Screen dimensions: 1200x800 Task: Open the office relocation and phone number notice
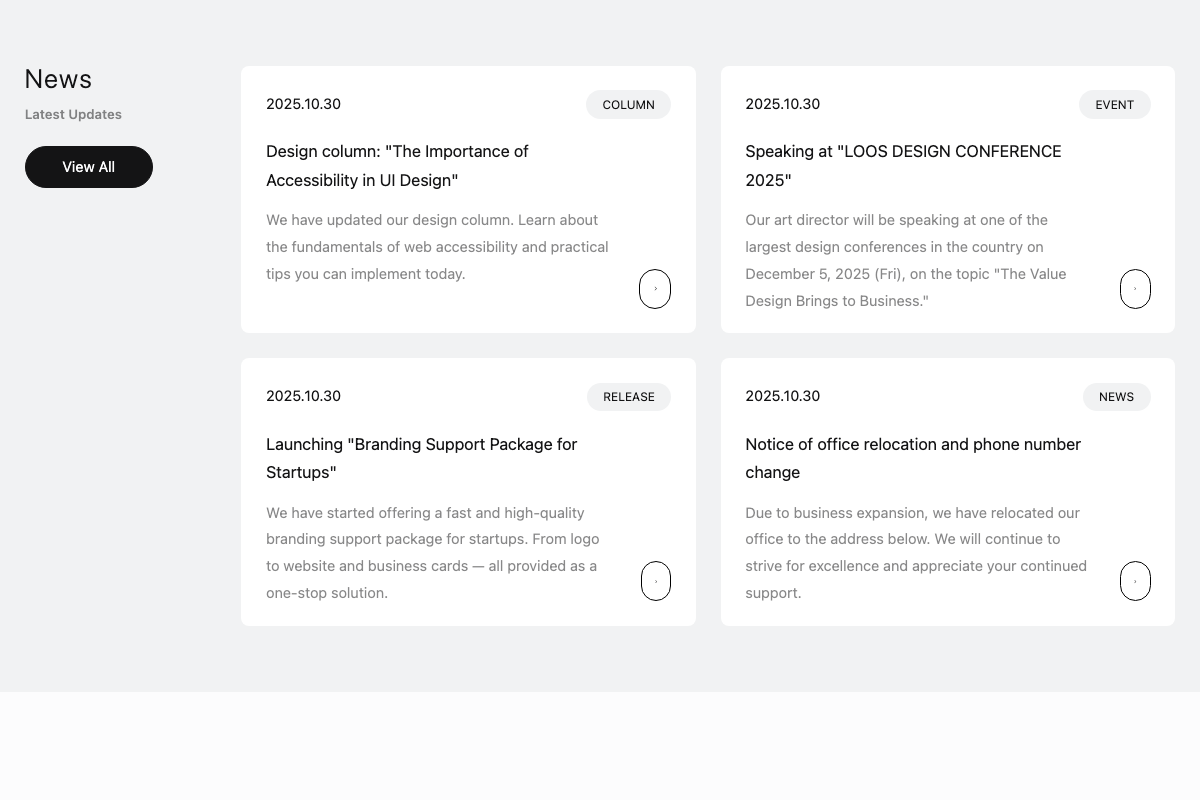click(x=912, y=458)
